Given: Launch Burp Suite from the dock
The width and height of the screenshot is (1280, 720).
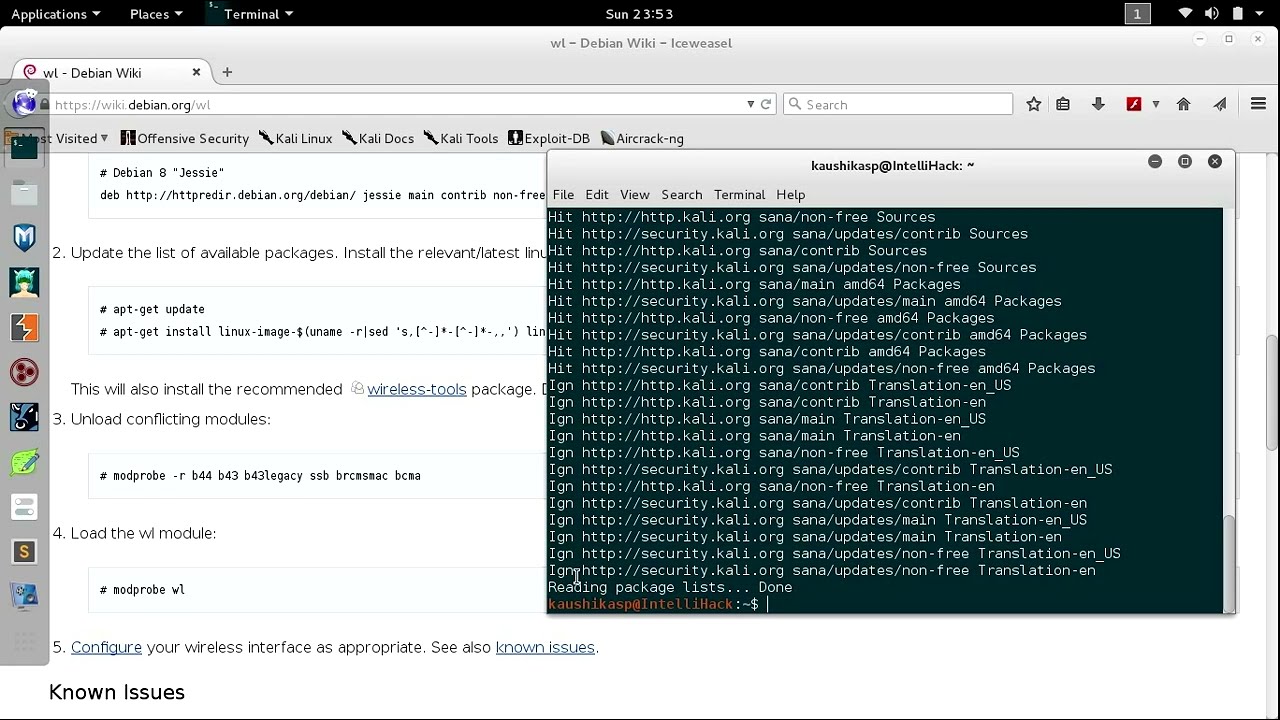Looking at the screenshot, I should pos(24,327).
